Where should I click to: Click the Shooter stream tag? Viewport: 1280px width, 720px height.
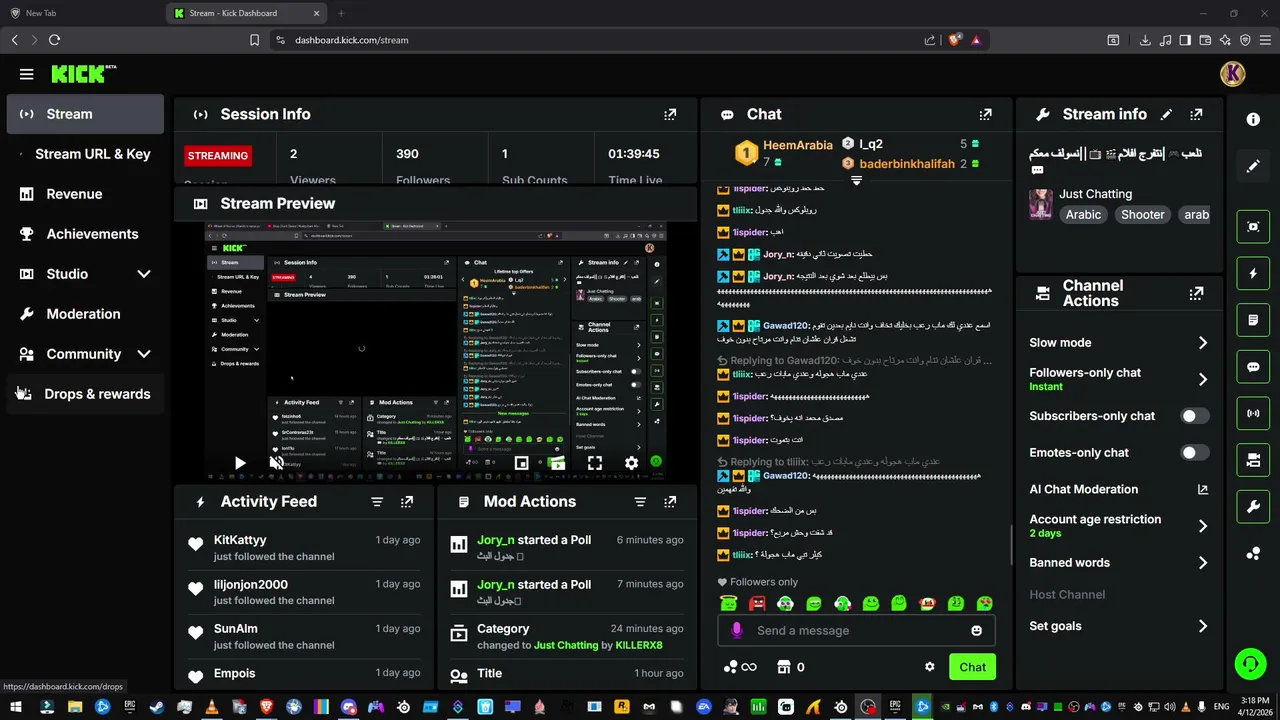pyautogui.click(x=1142, y=214)
